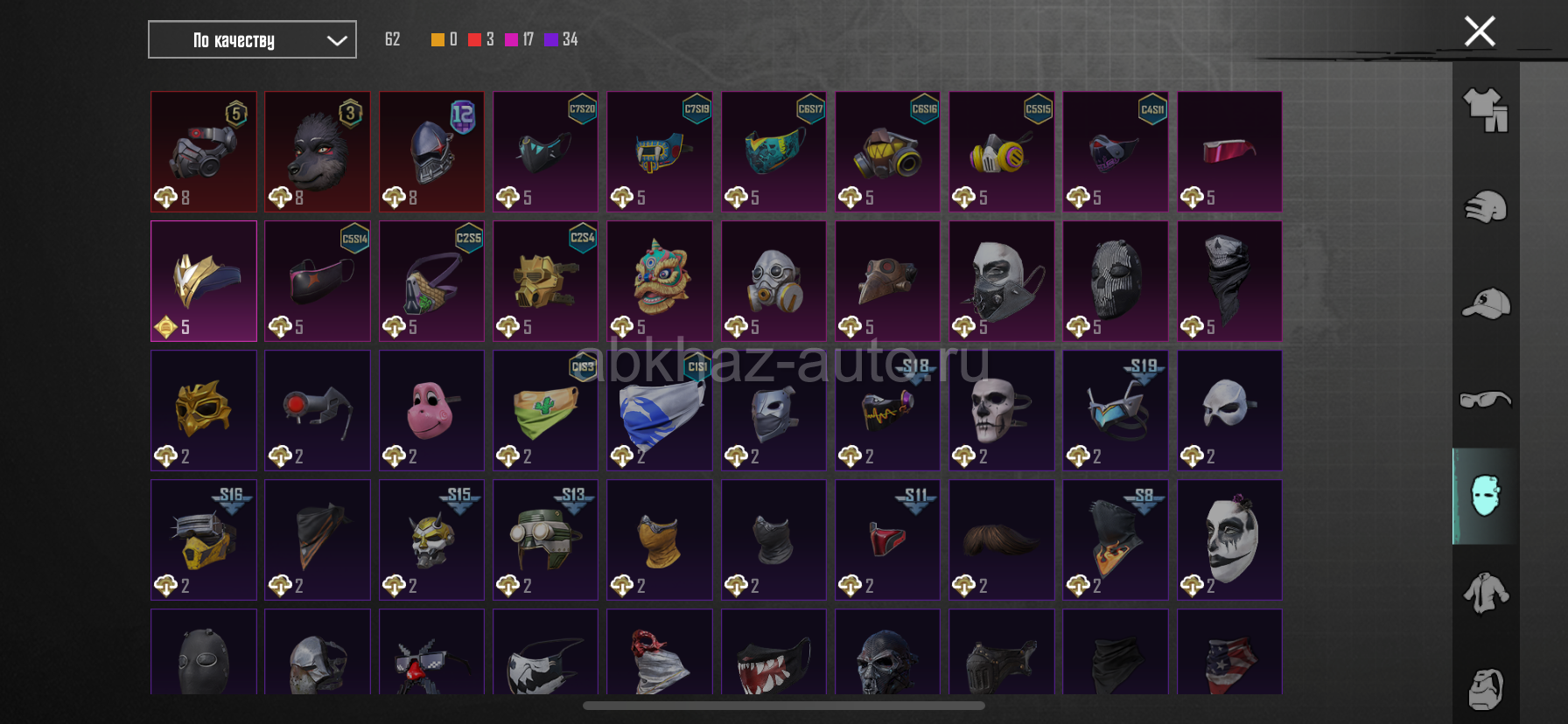
Task: Close the inventory with the X button
Action: (x=1480, y=31)
